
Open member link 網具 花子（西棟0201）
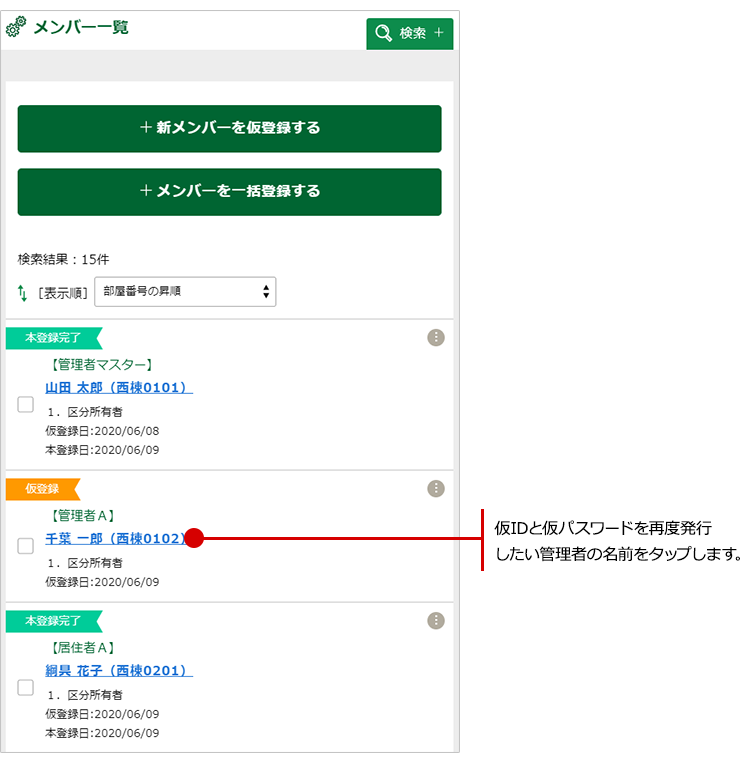pyautogui.click(x=119, y=670)
